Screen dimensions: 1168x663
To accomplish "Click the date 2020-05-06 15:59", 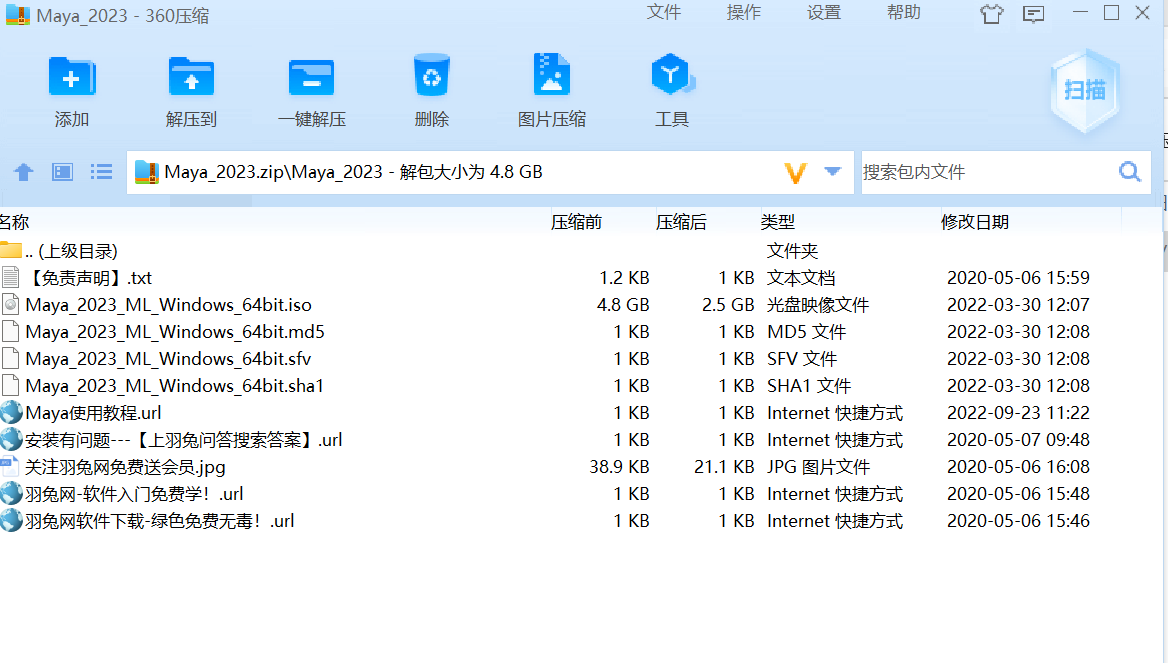I will (x=1018, y=278).
